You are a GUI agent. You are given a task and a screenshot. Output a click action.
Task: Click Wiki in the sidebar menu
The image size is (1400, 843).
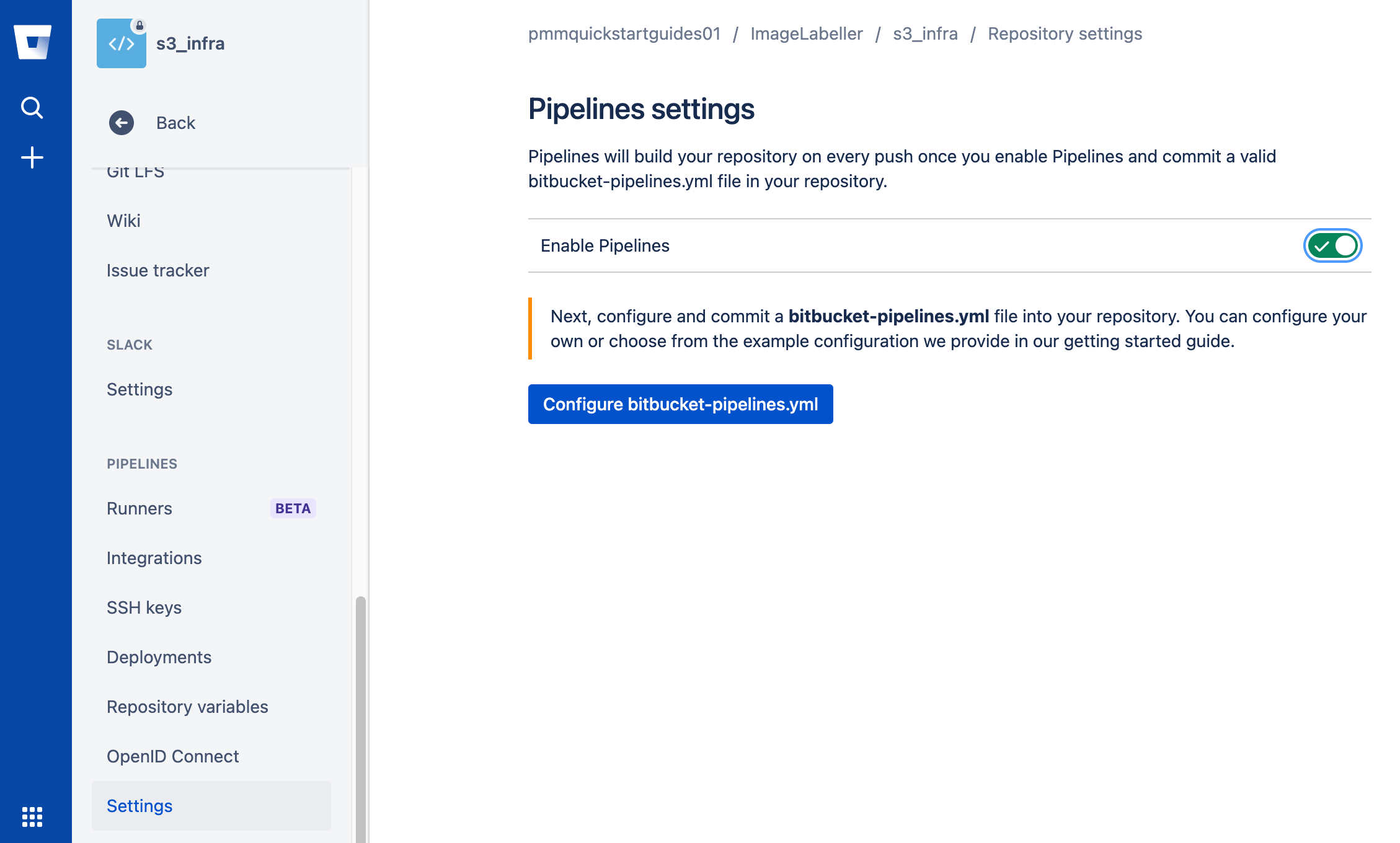(x=123, y=220)
